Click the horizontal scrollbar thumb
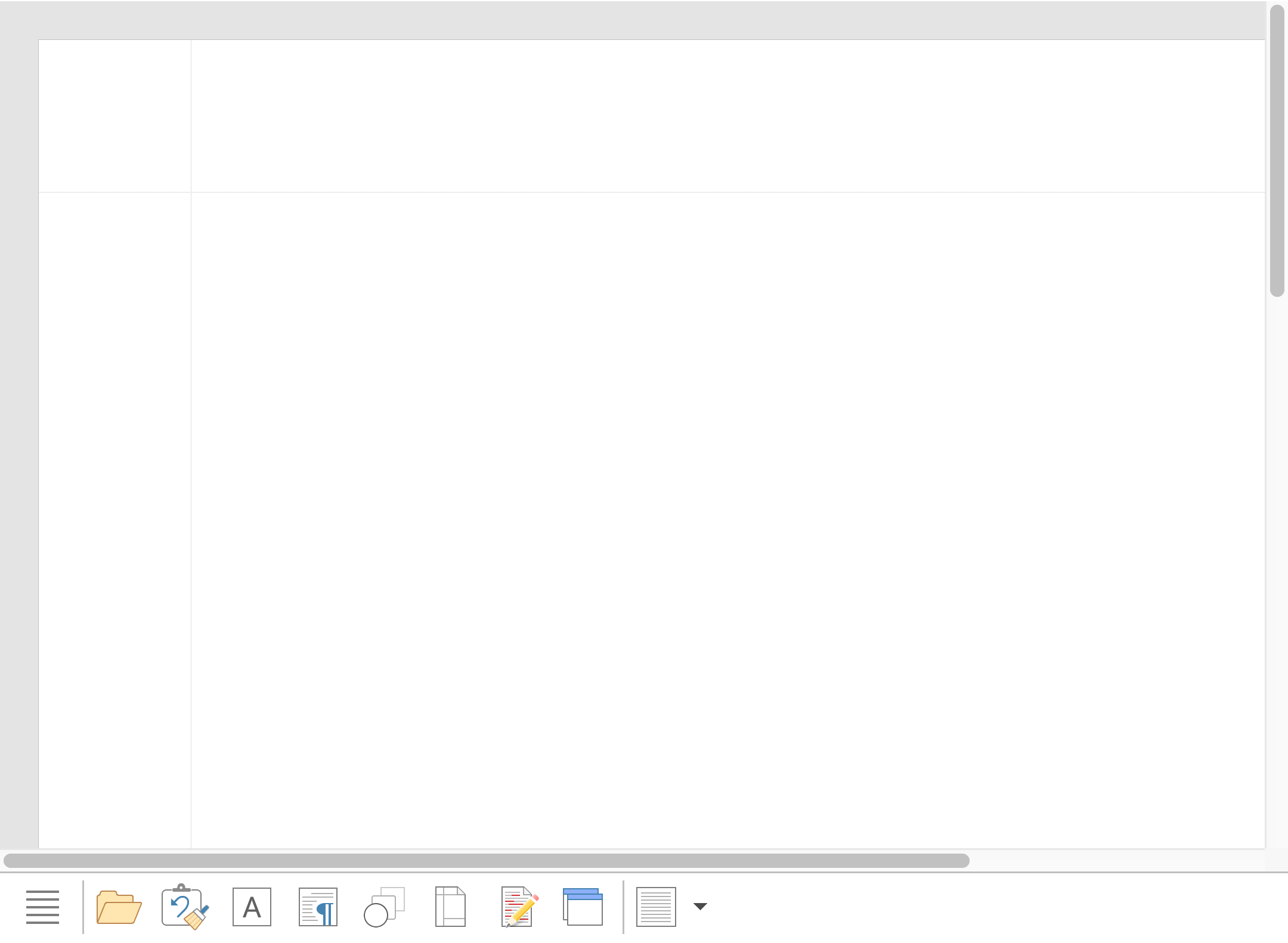The image size is (1288, 943). tap(486, 860)
